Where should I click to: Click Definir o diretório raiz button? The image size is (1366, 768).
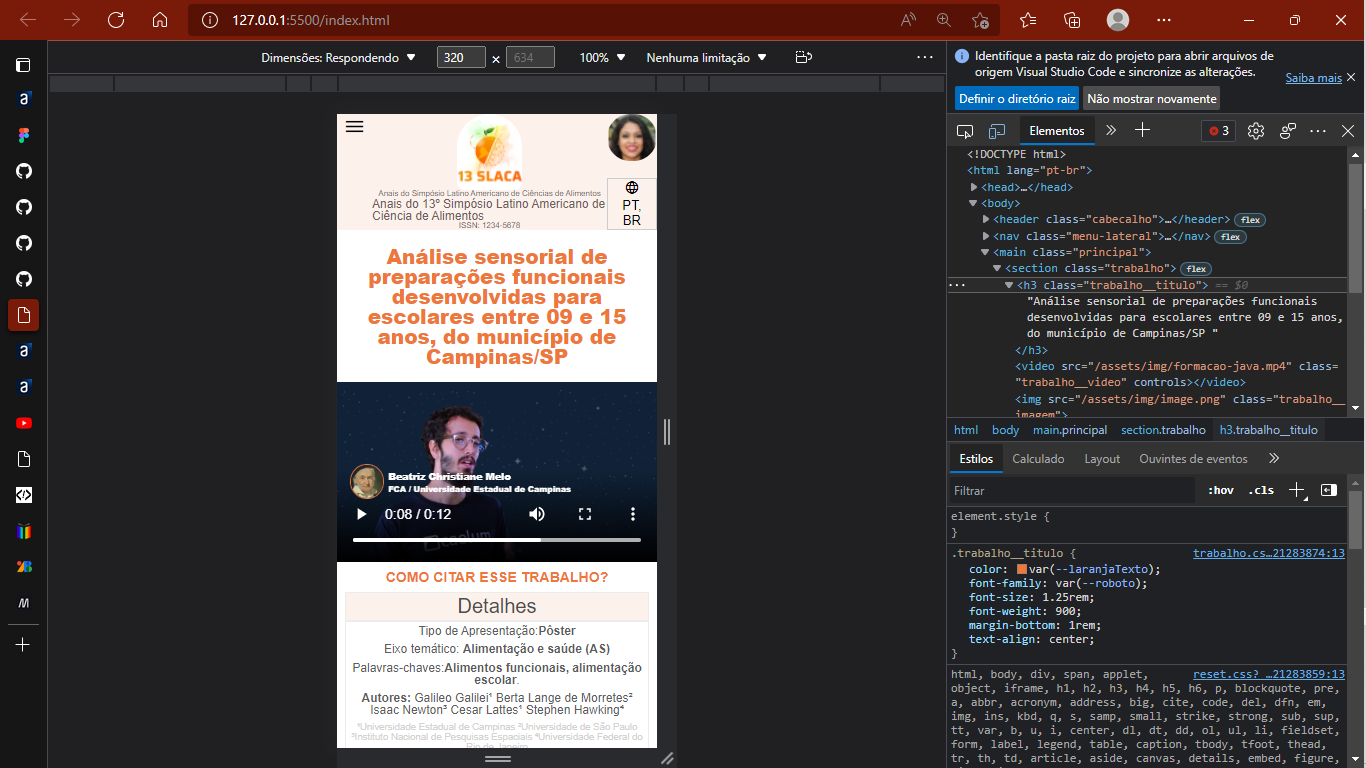1017,99
